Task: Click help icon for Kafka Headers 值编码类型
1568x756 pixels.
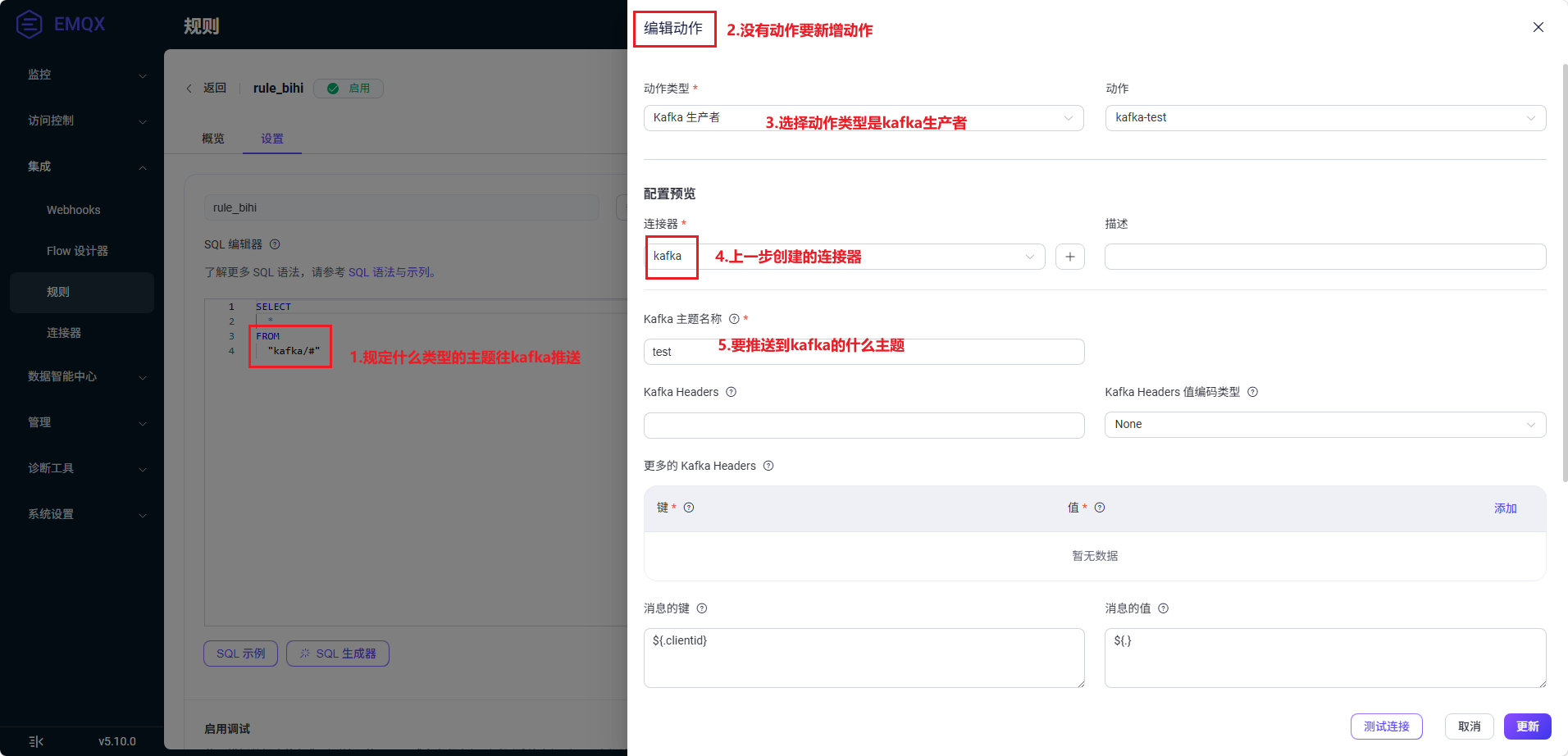Action: pos(1252,392)
